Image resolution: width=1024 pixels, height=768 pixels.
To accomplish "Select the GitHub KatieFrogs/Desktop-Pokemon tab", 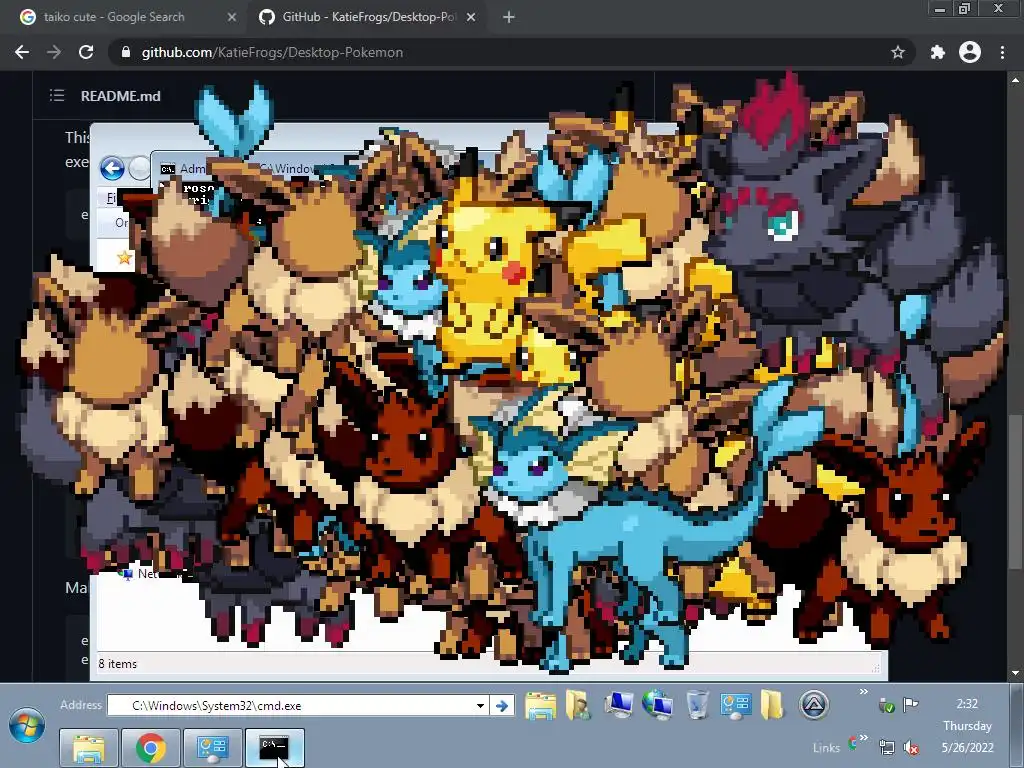I will pyautogui.click(x=369, y=17).
